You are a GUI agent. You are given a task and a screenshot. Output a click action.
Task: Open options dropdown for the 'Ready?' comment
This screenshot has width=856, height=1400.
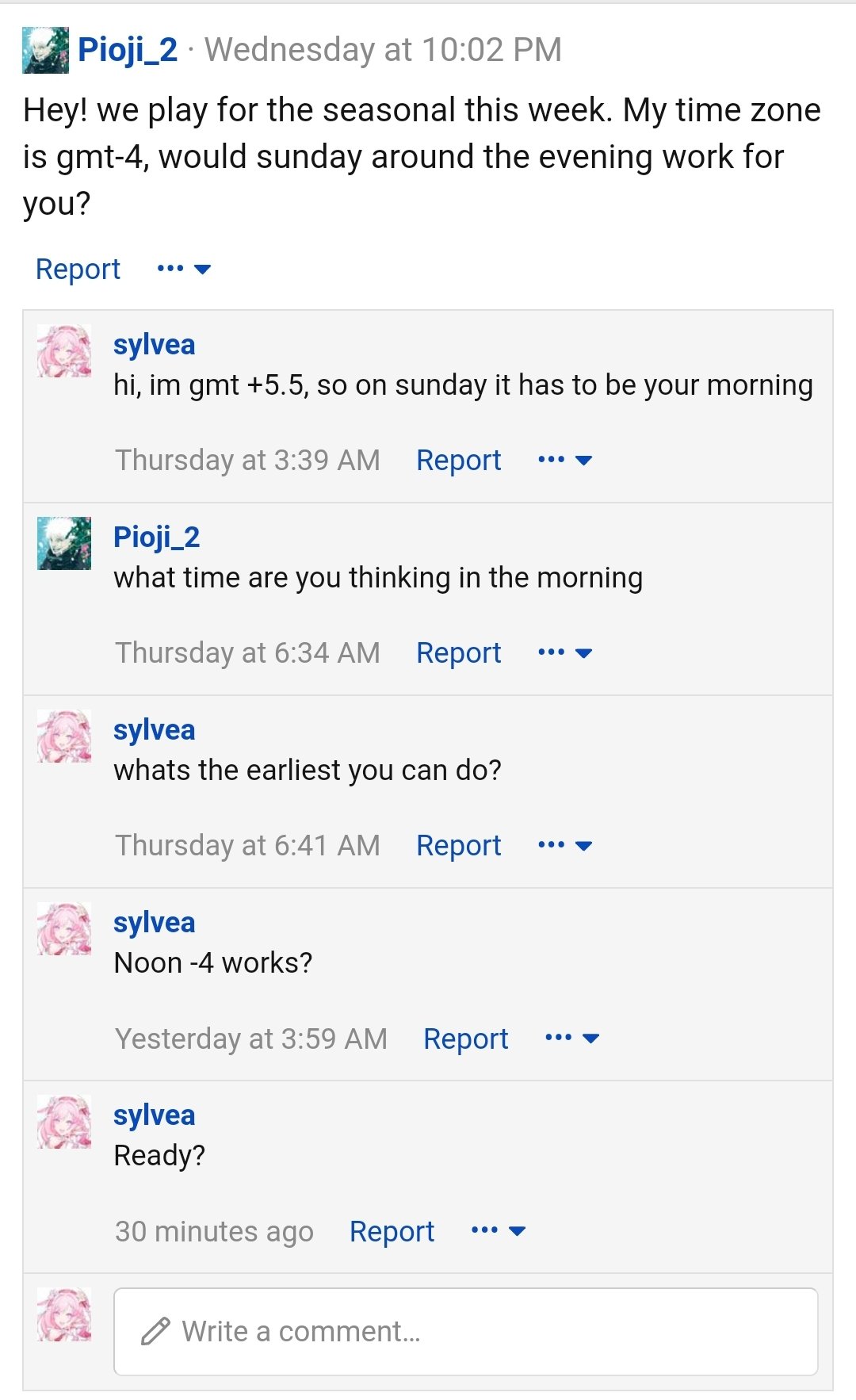pyautogui.click(x=498, y=1230)
